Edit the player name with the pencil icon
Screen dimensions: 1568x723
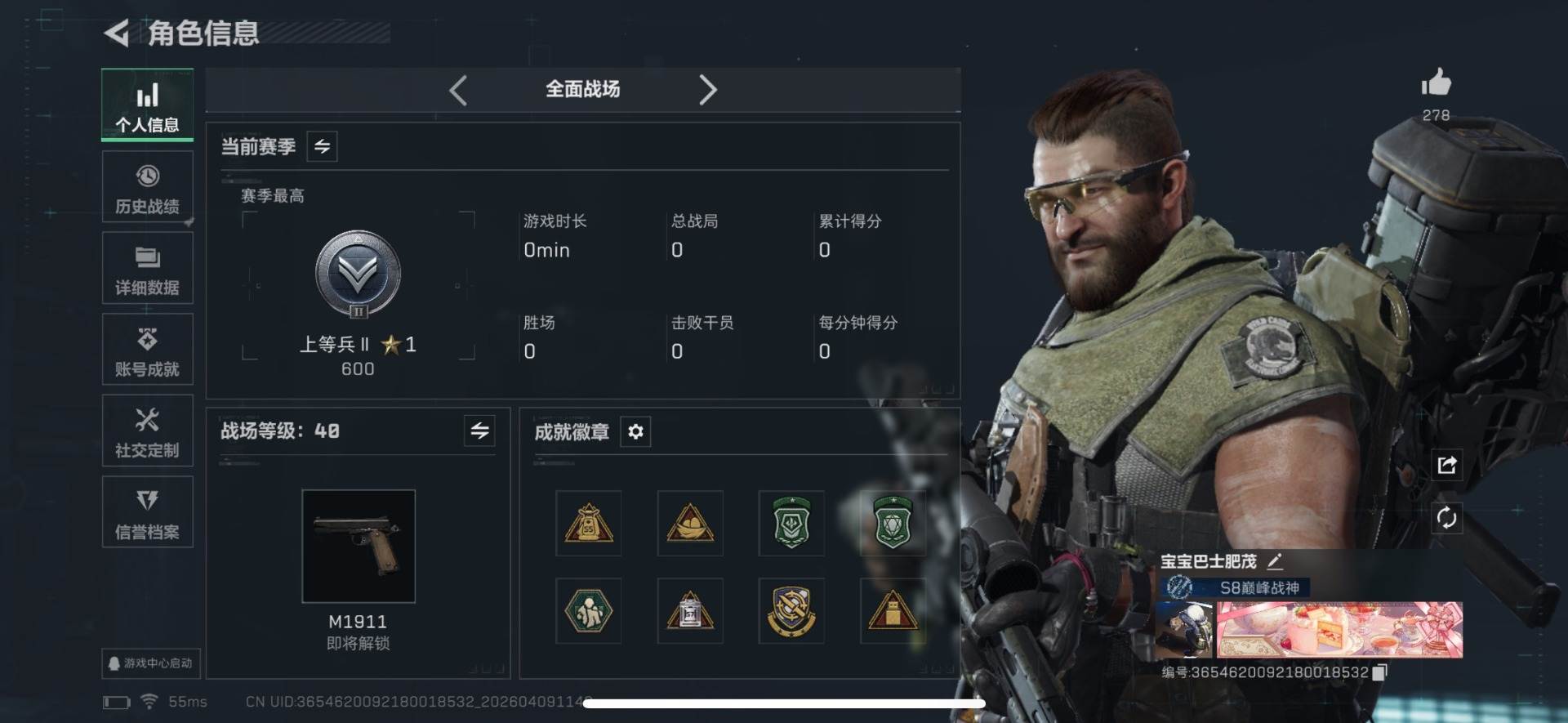pos(1275,561)
